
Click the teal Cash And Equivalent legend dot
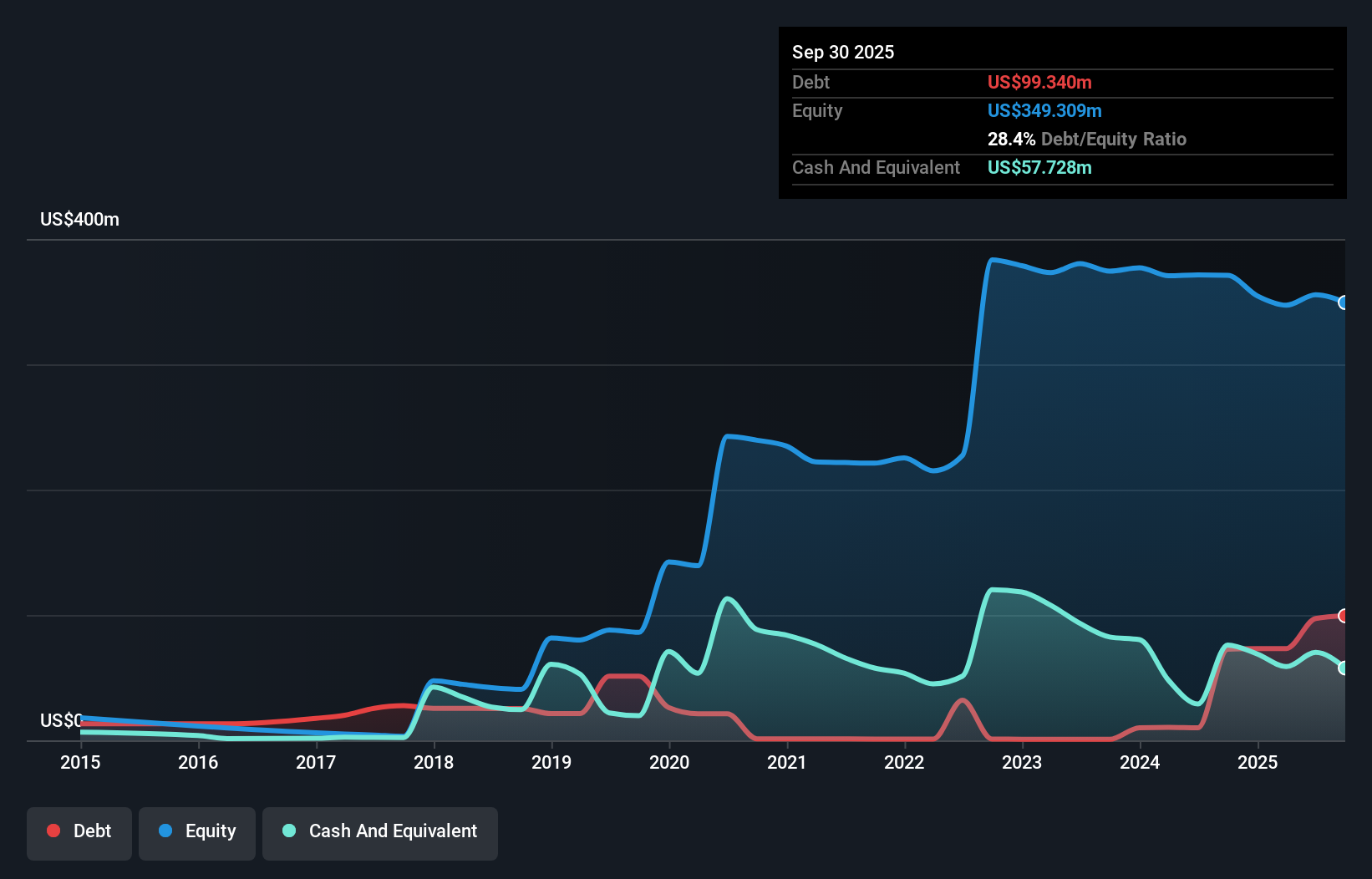(288, 831)
